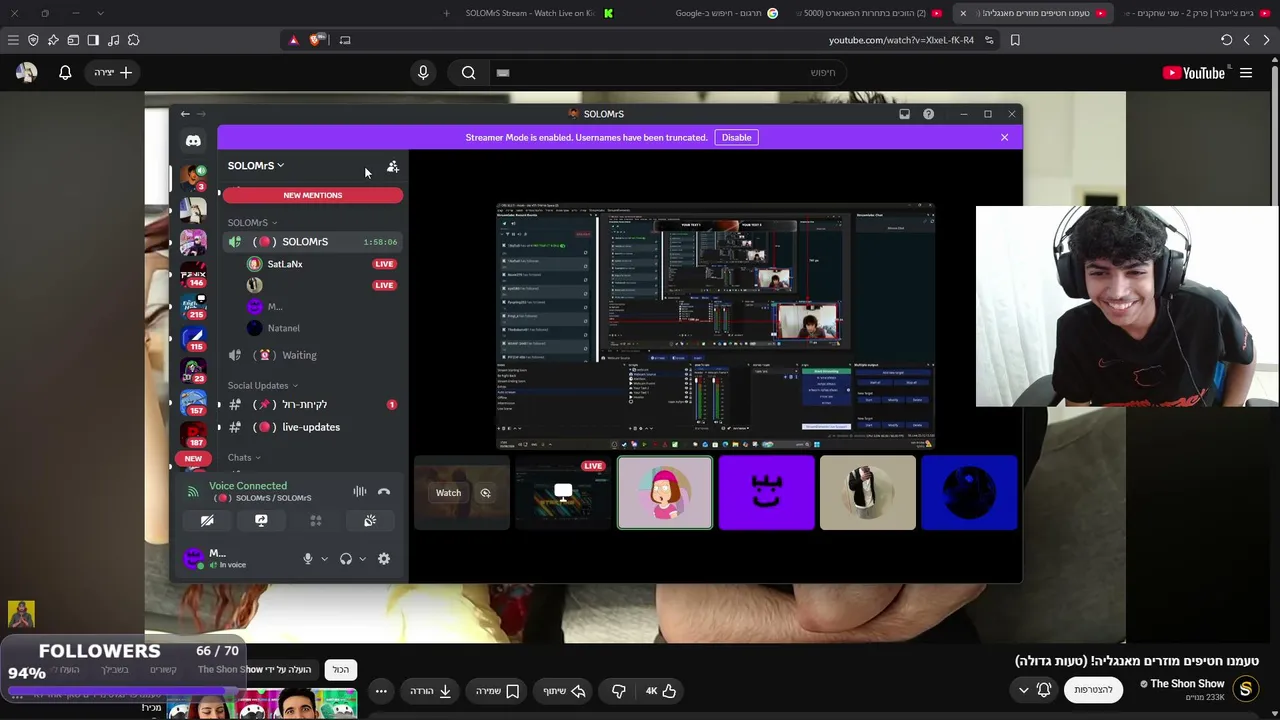Click the YouTube logo
Image resolution: width=1280 pixels, height=720 pixels.
(x=1194, y=73)
